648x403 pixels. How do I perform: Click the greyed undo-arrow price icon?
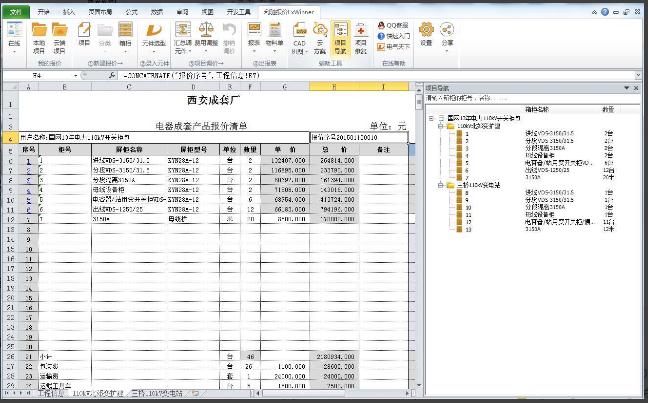tap(229, 30)
